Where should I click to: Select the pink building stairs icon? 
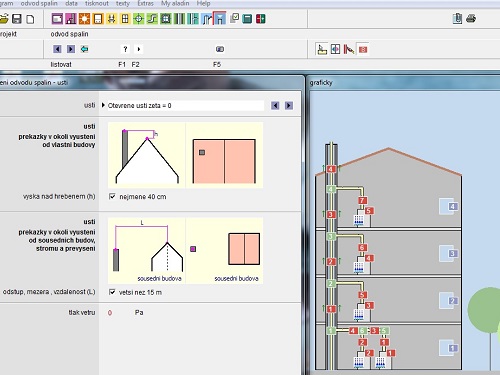[71, 19]
